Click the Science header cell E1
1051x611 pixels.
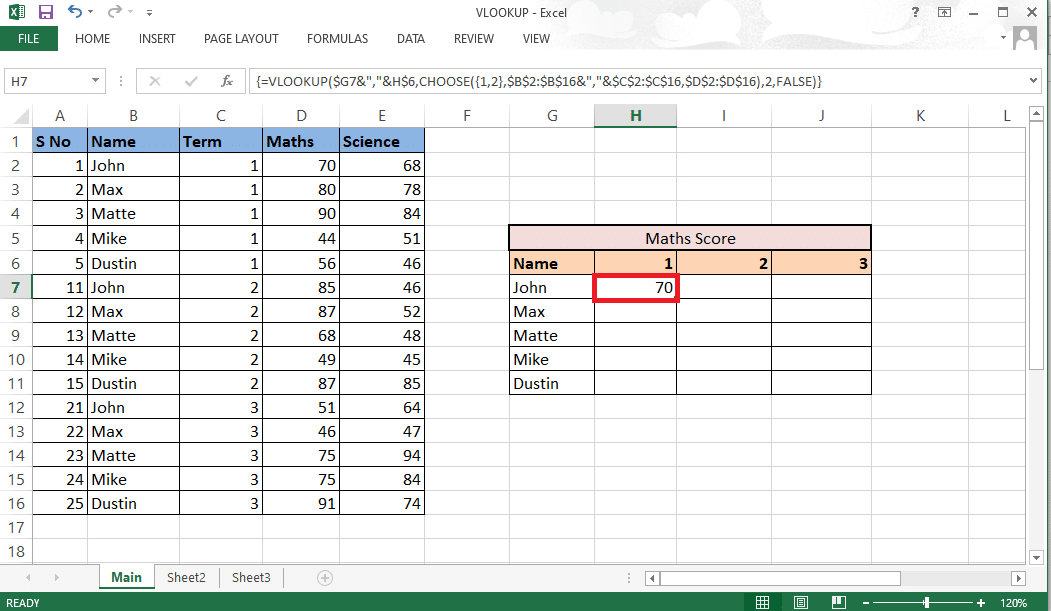point(382,141)
